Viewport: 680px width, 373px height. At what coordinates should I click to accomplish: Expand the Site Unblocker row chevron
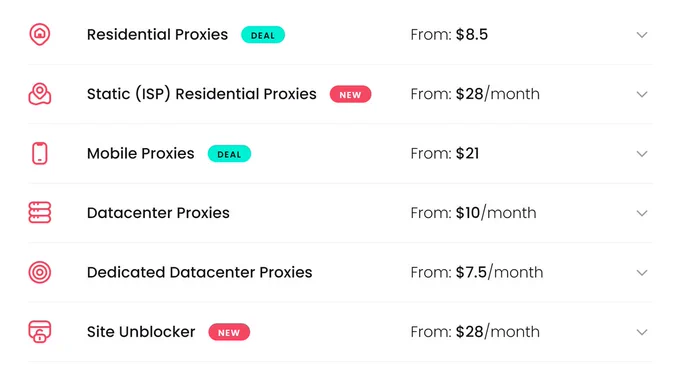coord(642,332)
